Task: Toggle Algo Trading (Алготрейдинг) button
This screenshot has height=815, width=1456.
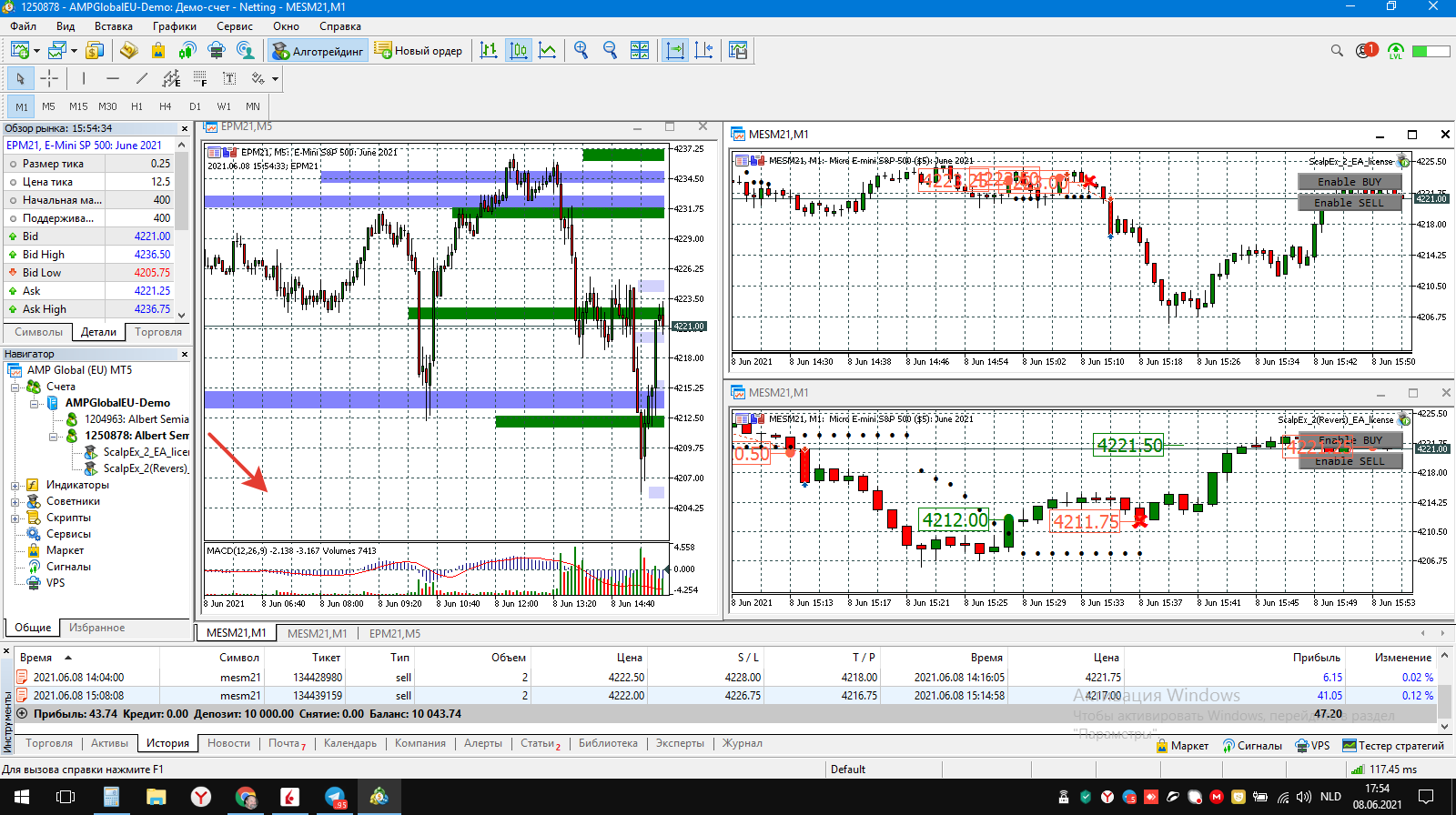Action: click(318, 51)
